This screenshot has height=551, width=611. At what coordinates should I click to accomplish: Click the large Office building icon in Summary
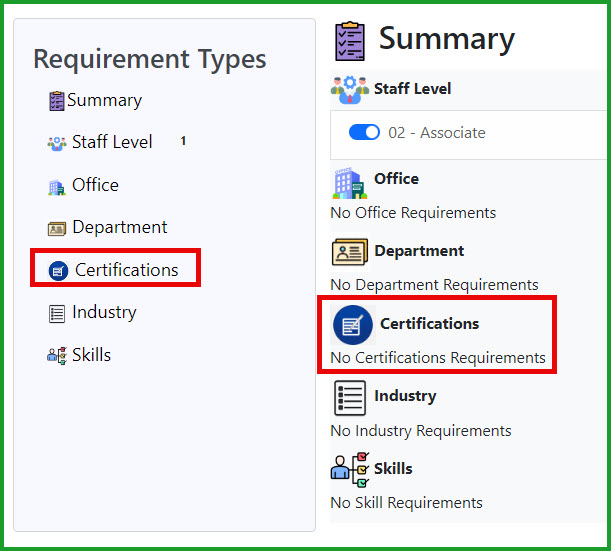click(x=350, y=183)
